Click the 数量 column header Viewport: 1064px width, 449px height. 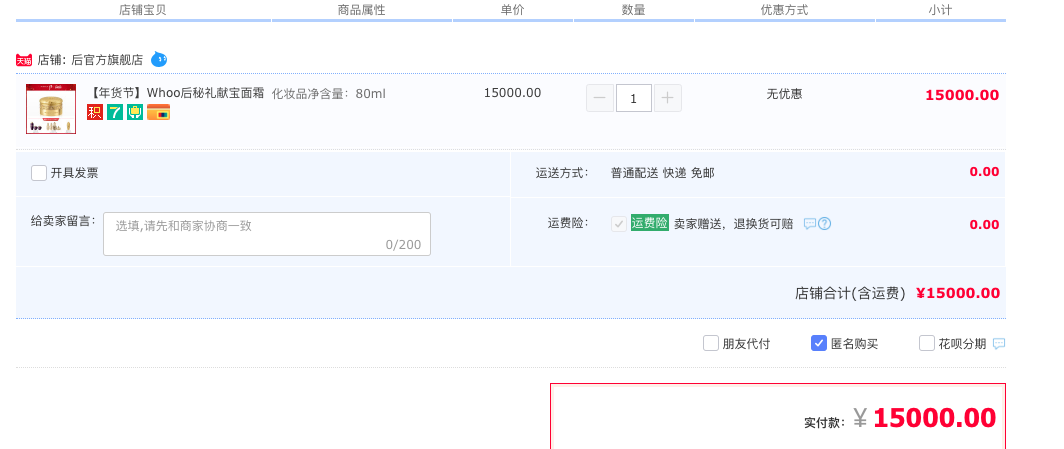[633, 9]
